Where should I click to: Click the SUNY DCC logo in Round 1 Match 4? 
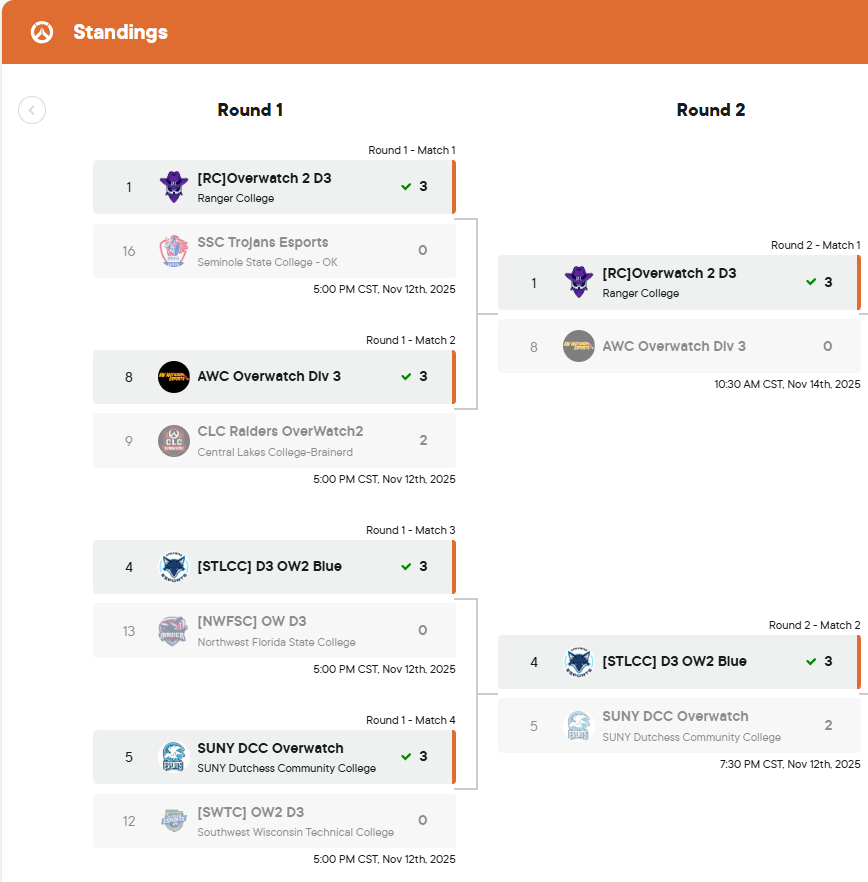tap(174, 757)
